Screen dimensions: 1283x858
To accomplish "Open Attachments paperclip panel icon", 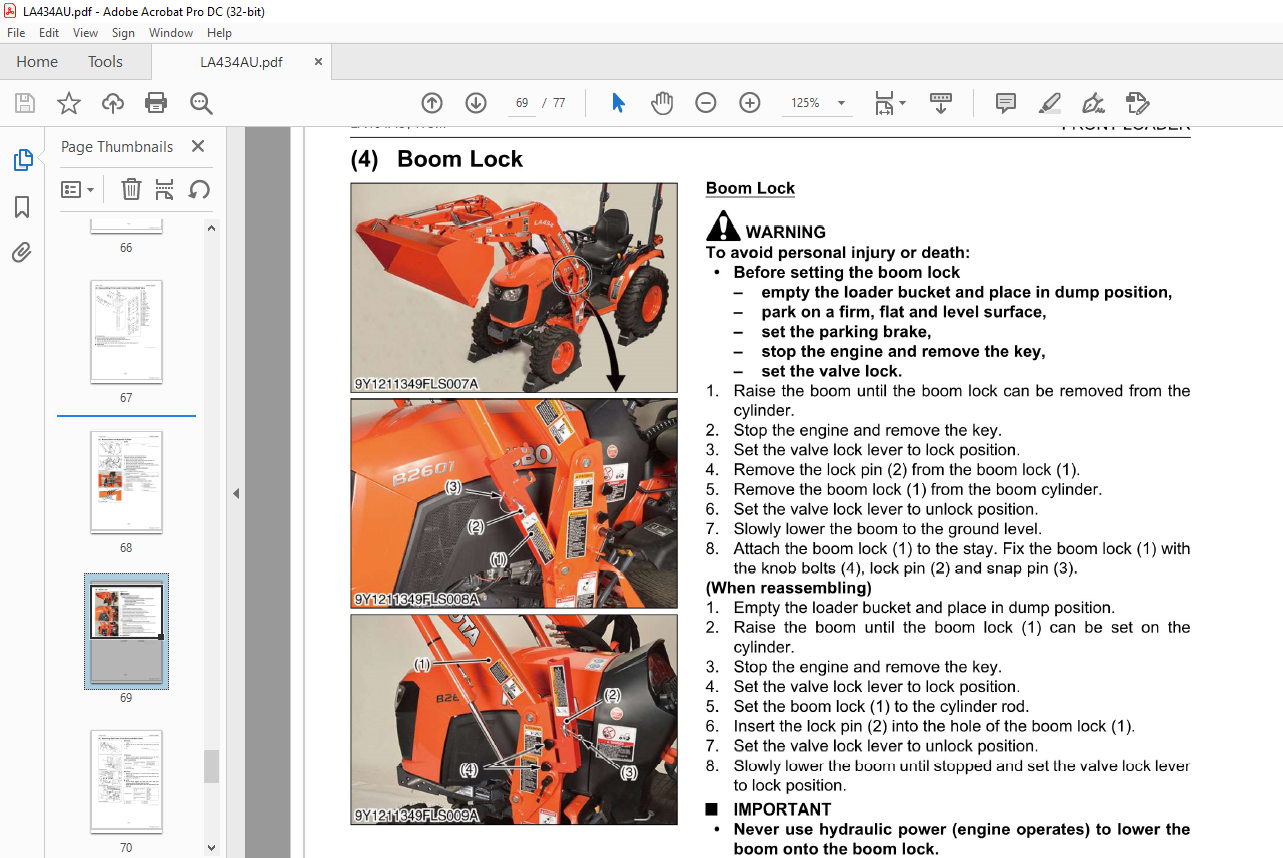I will coord(22,252).
